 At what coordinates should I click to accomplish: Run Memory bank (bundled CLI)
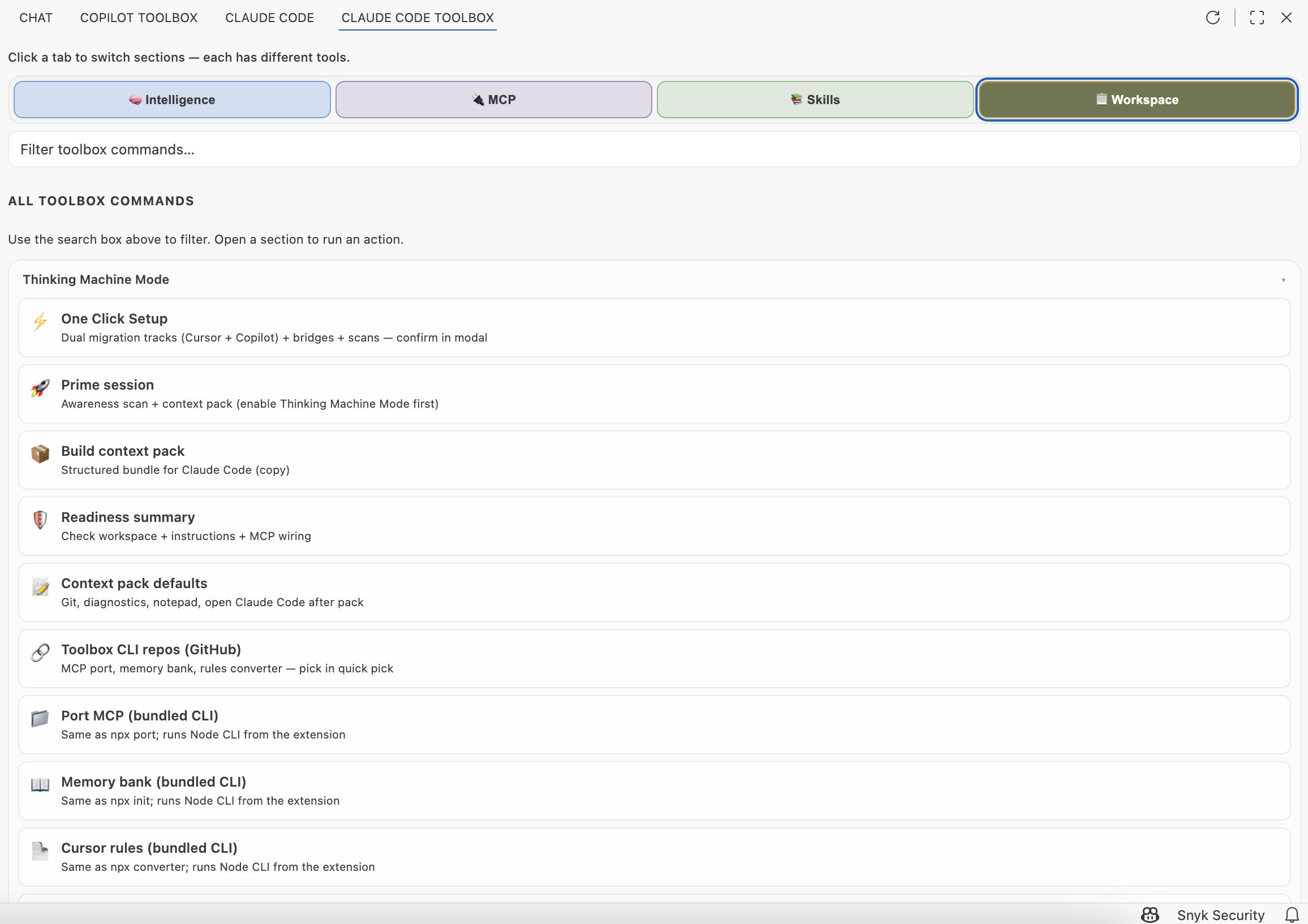point(654,790)
